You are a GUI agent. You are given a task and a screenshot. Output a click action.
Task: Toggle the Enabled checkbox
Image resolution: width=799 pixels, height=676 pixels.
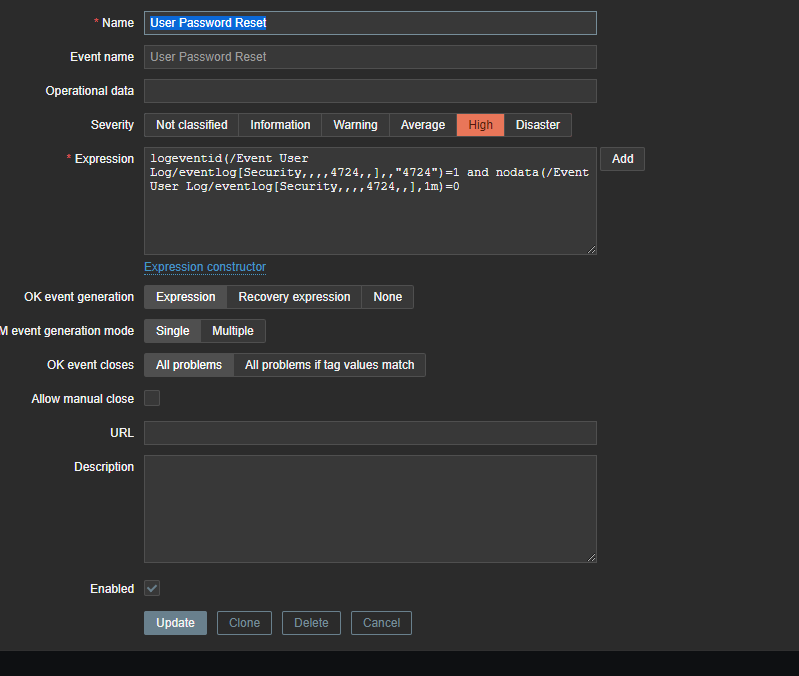pos(152,588)
